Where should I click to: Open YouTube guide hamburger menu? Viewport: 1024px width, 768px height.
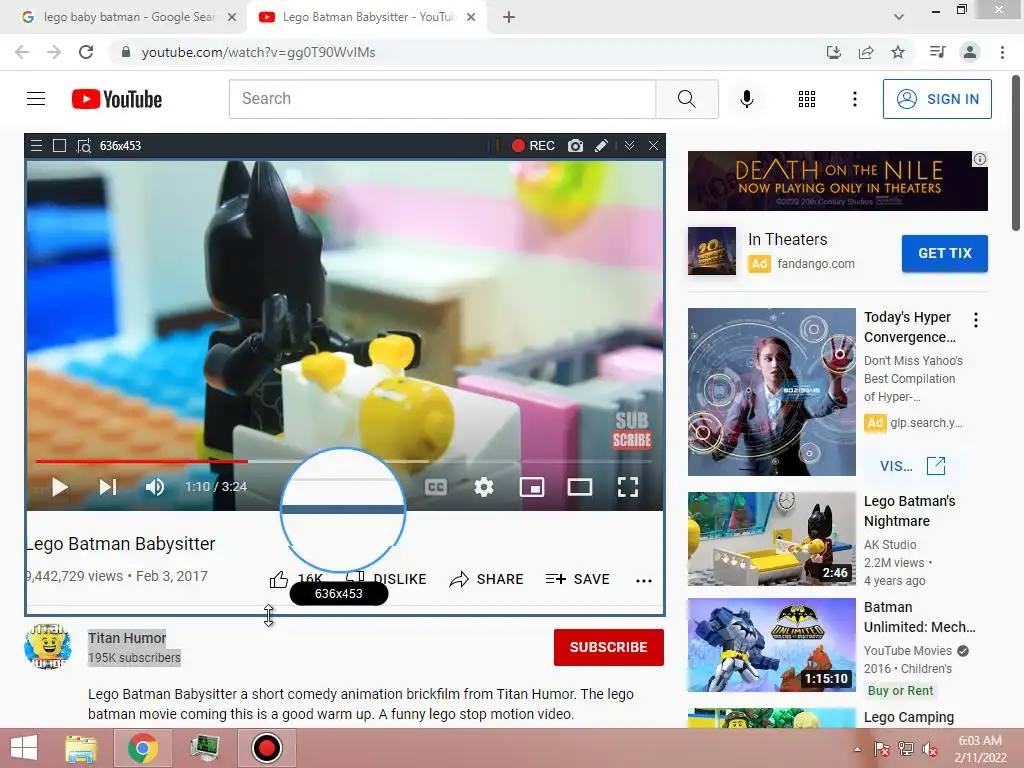(x=36, y=99)
